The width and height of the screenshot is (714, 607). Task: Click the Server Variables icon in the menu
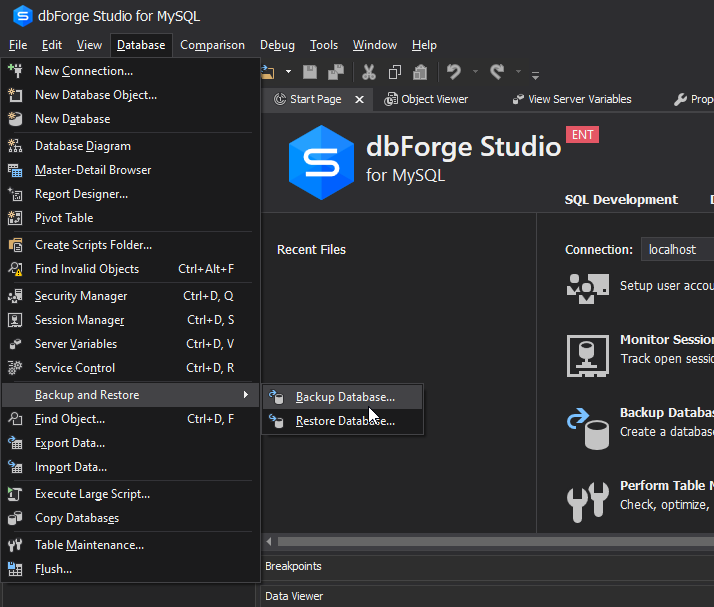[15, 344]
